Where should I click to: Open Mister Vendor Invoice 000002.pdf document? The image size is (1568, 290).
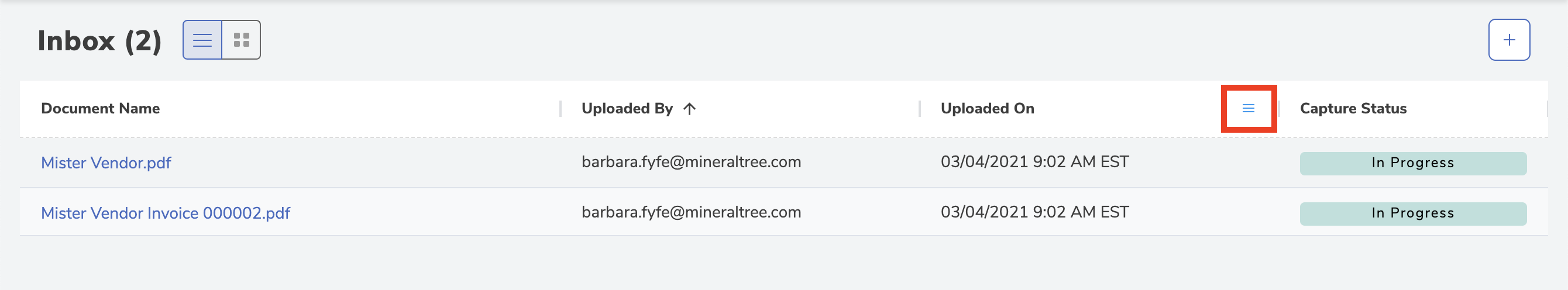click(166, 213)
